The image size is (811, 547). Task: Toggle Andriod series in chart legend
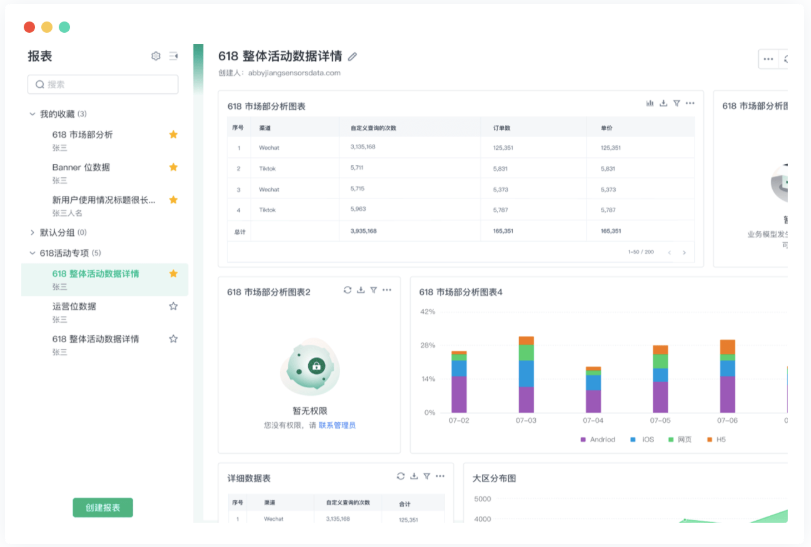597,439
